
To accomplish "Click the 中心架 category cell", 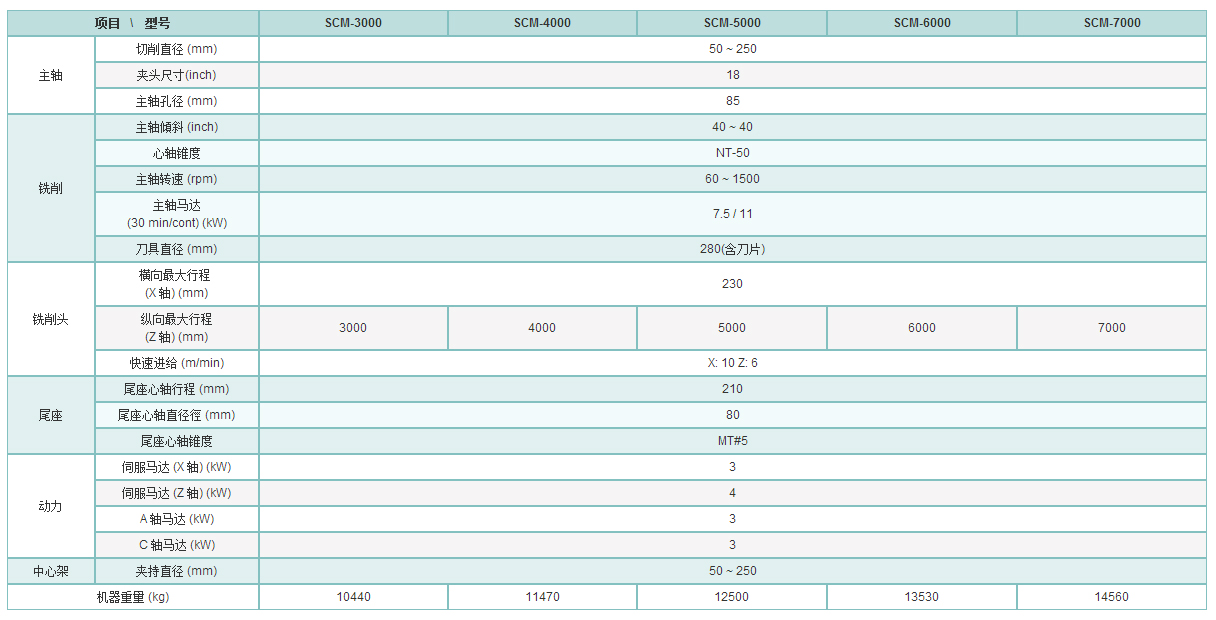I will coord(51,571).
